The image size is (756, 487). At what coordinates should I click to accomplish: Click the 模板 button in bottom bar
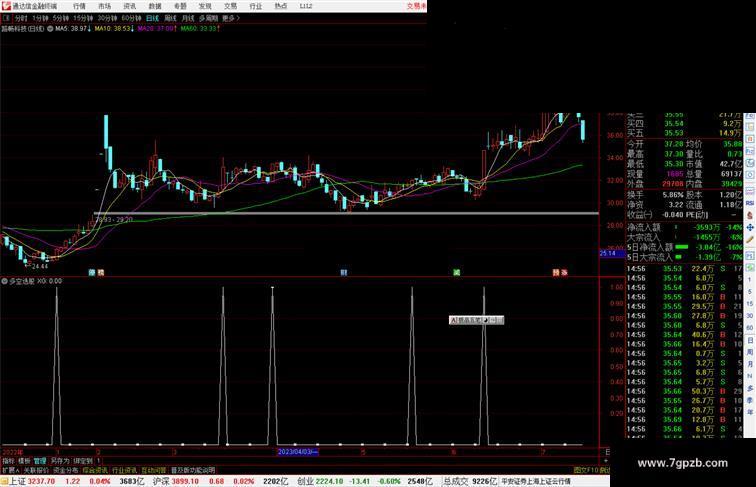(x=24, y=461)
